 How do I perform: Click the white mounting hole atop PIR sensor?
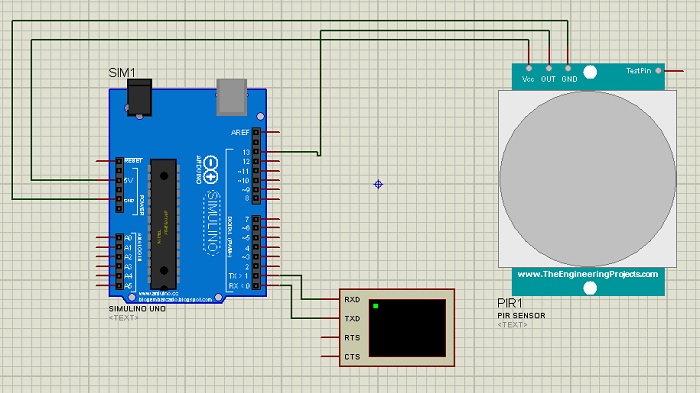(590, 72)
